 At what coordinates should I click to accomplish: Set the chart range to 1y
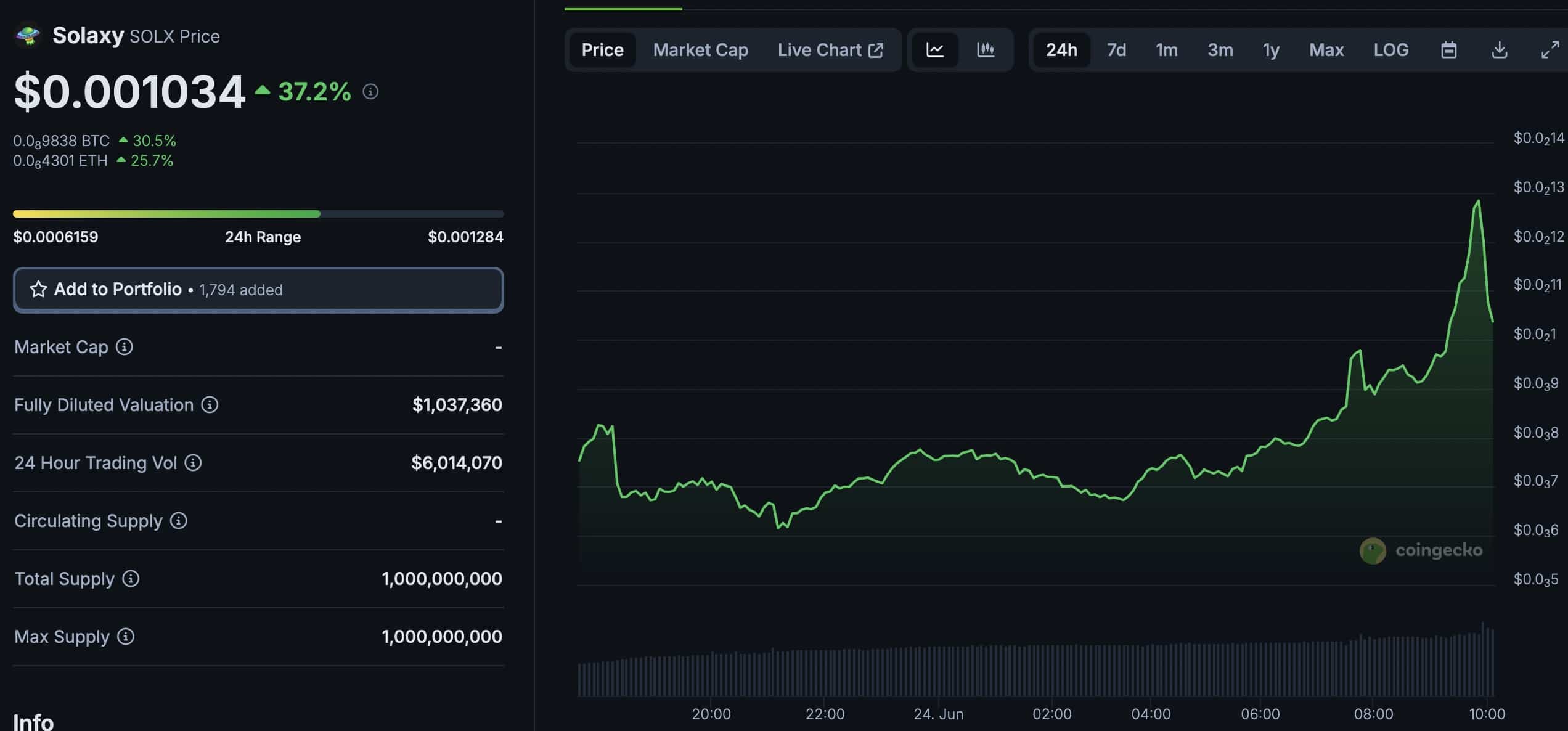click(1271, 50)
